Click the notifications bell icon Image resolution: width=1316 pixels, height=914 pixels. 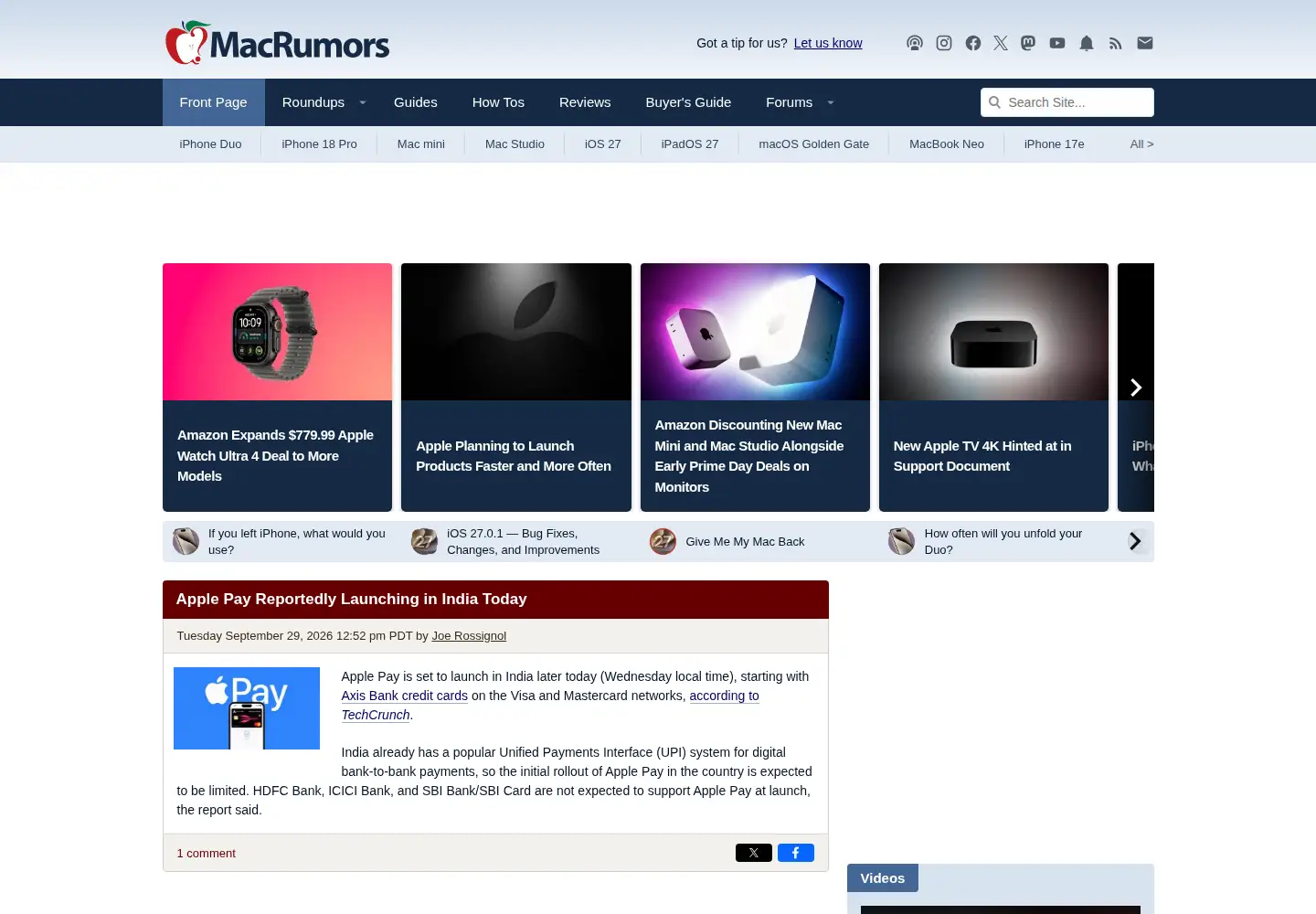click(1087, 43)
